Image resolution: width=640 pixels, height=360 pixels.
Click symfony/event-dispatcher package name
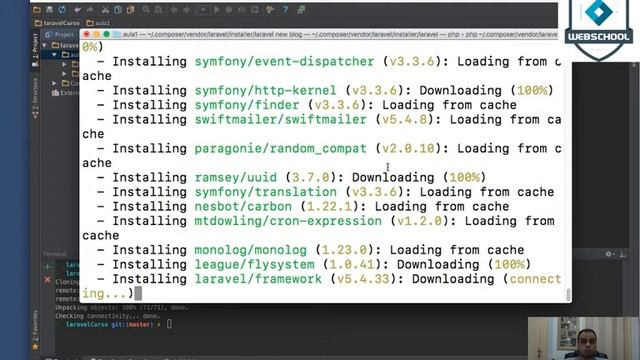click(284, 62)
